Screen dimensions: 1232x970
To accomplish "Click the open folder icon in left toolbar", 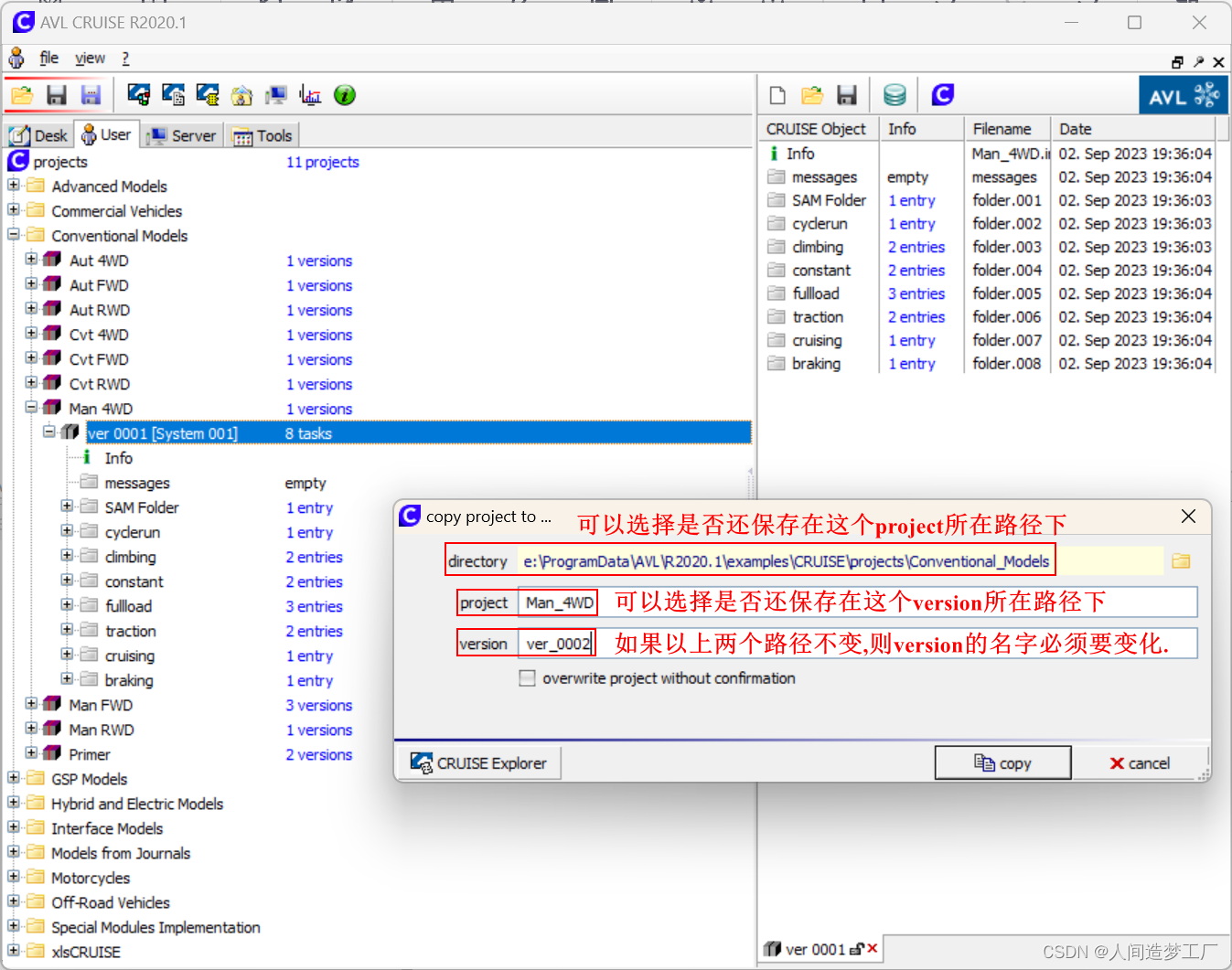I will 22,95.
